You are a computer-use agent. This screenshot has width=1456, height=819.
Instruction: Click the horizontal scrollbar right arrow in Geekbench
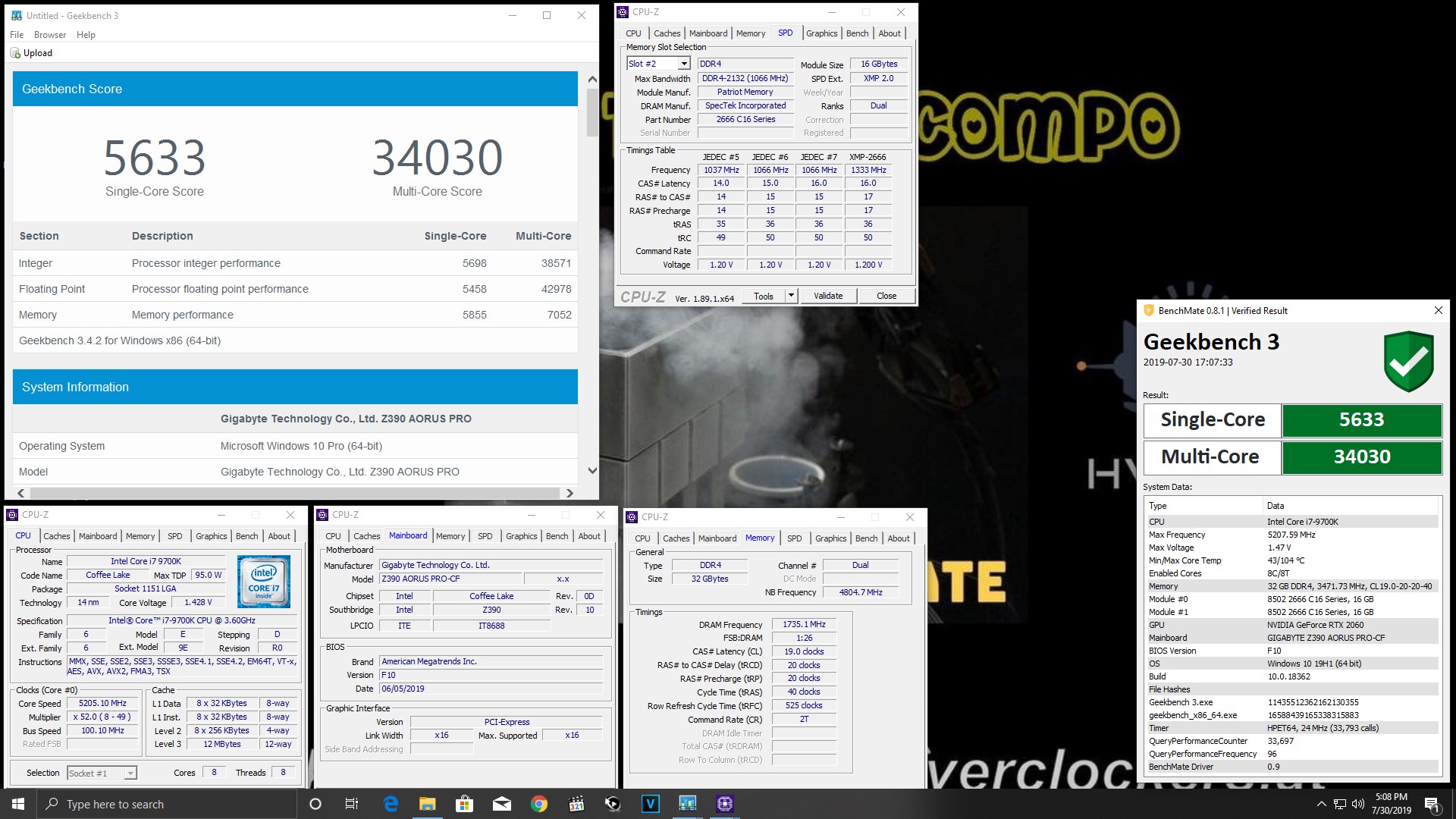(x=569, y=493)
